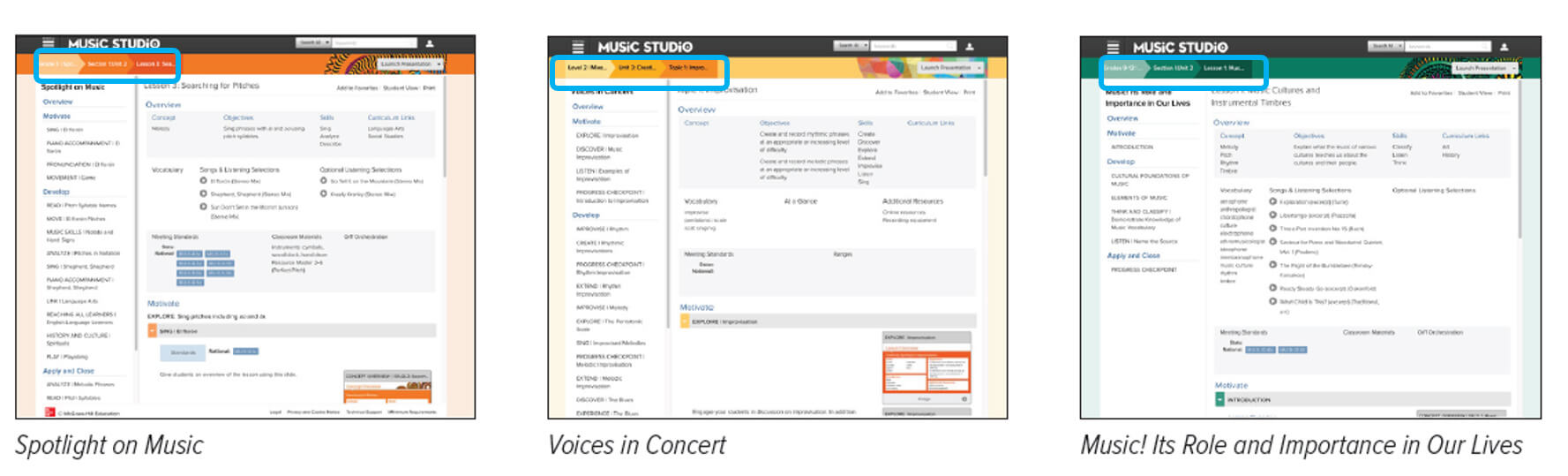
Task: Open EXPLORE Improvisation slide thumbnail in Voices in Concert
Action: [927, 368]
